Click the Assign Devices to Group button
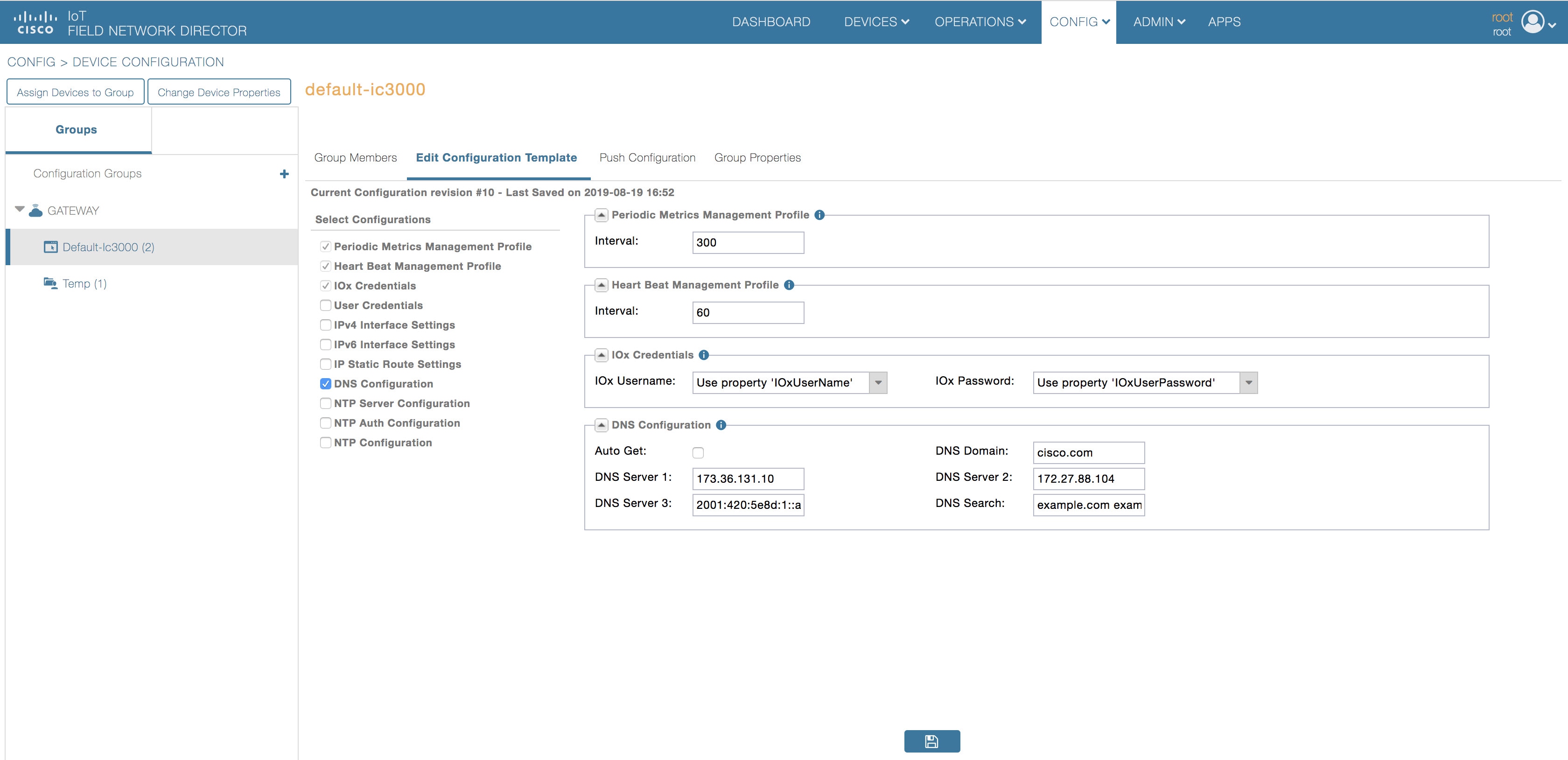1568x760 pixels. (75, 91)
